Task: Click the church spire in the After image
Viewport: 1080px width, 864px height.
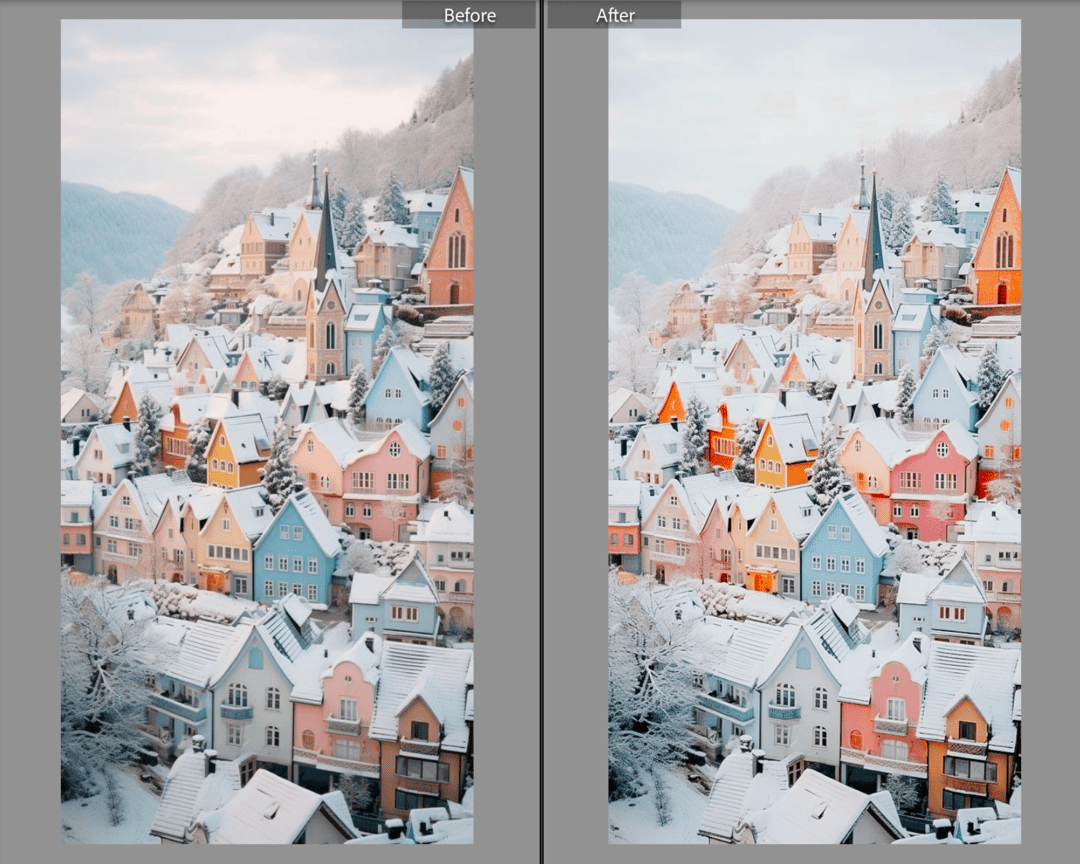Action: pos(873,227)
